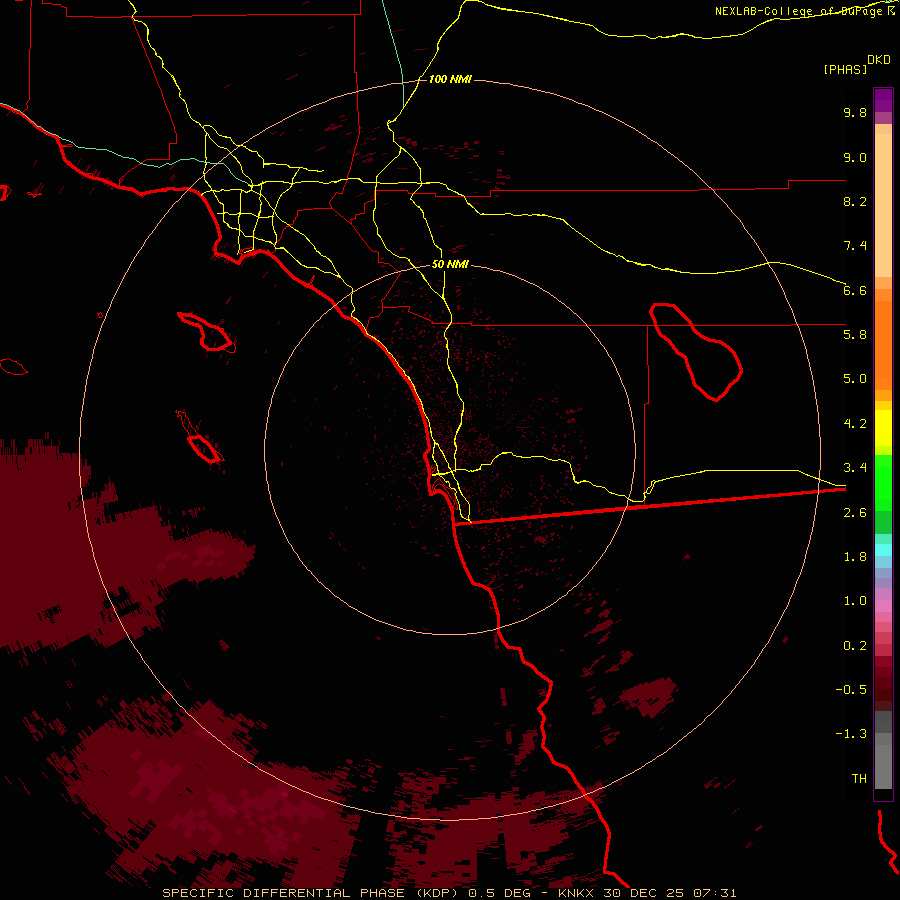Viewport: 900px width, 900px height.
Task: Select the 7.4 scale value
Action: point(855,246)
